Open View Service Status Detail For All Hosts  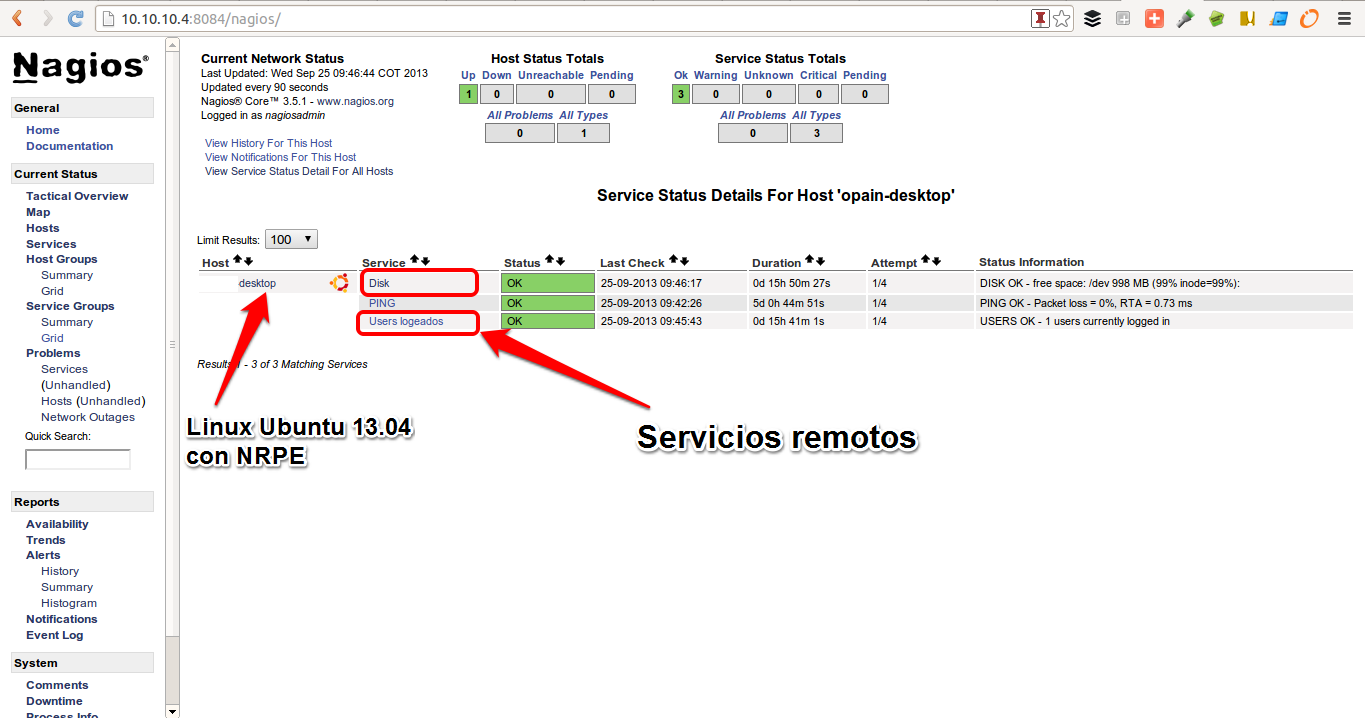(x=298, y=171)
